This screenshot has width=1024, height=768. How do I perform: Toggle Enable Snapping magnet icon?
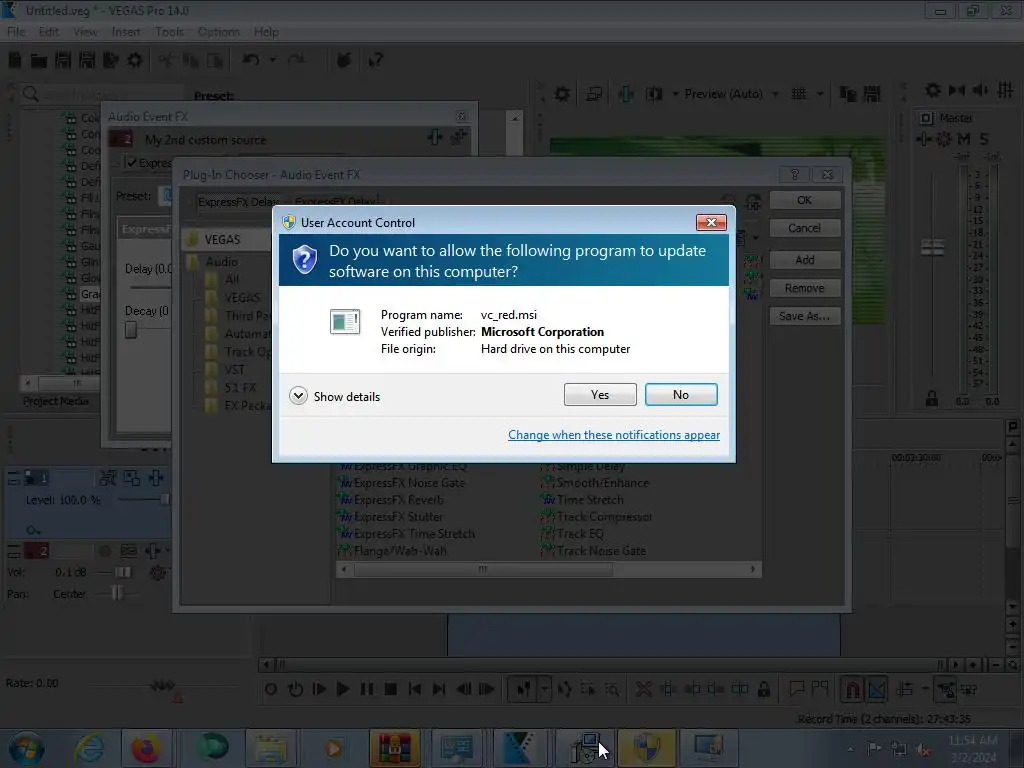pyautogui.click(x=852, y=689)
